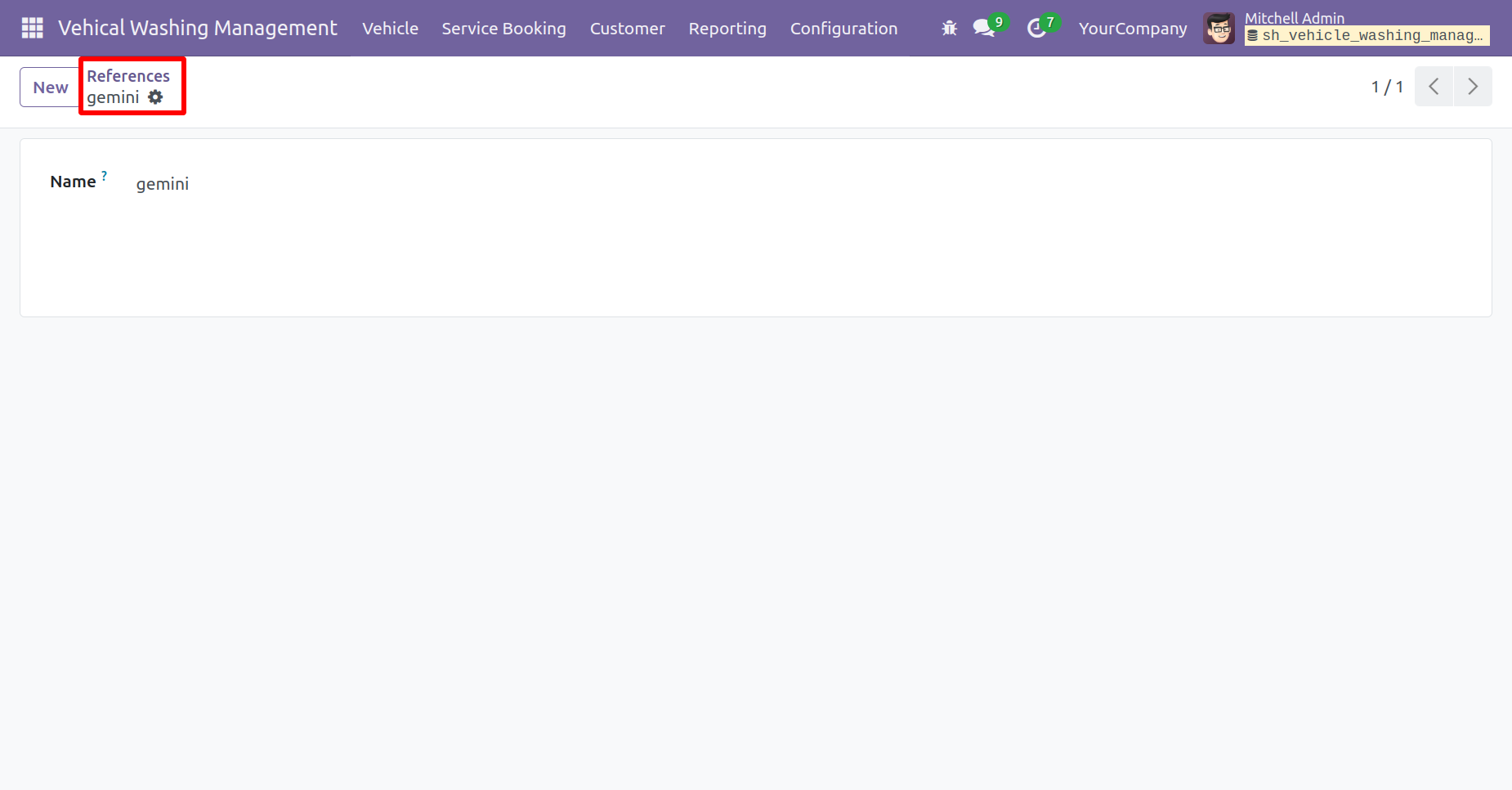
Task: Open Mitchell Admin user menu
Action: coord(1346,28)
